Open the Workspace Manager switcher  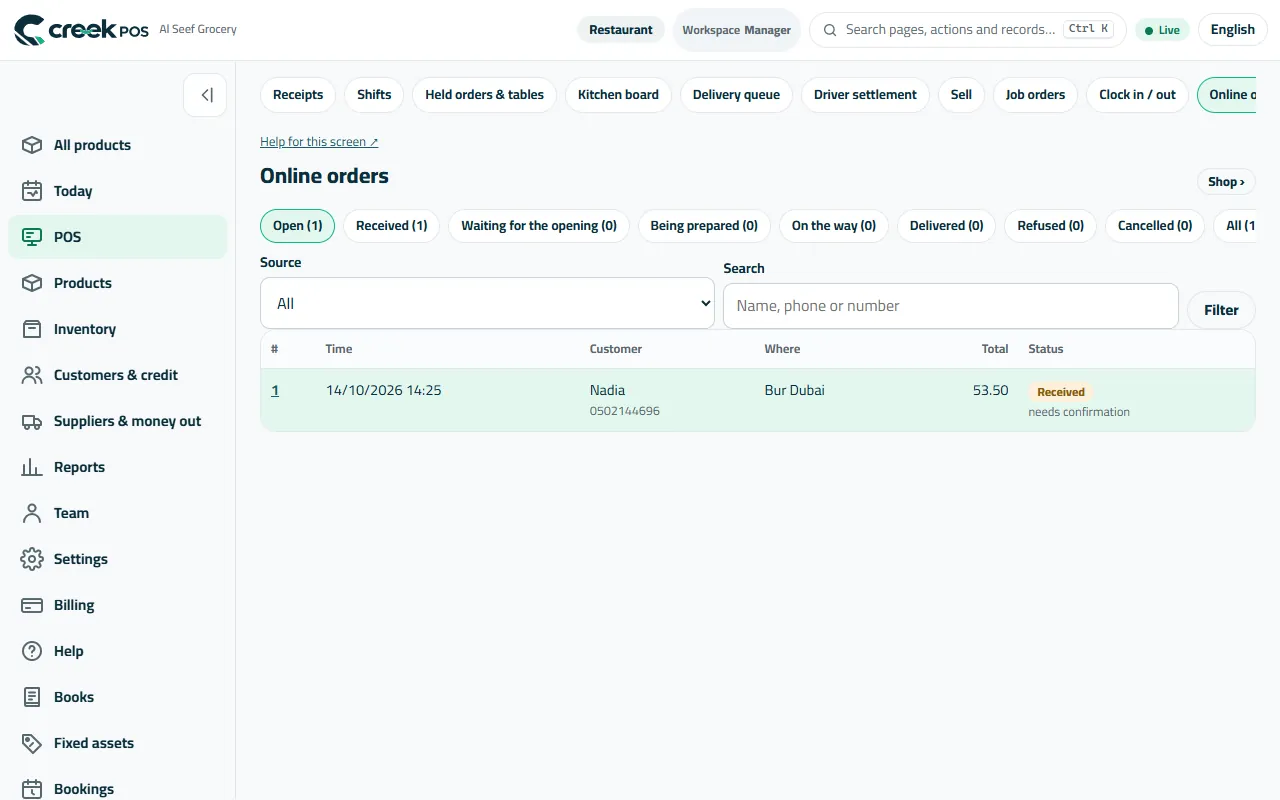pos(736,30)
